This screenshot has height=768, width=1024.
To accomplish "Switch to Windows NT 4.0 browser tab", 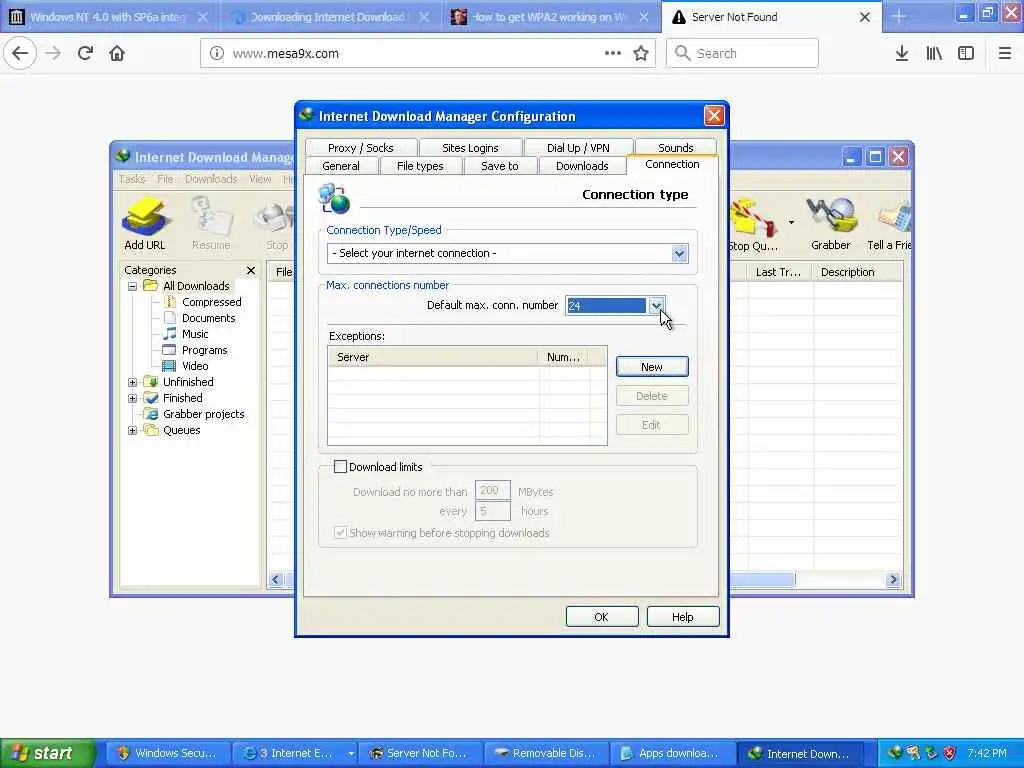I will tap(108, 17).
